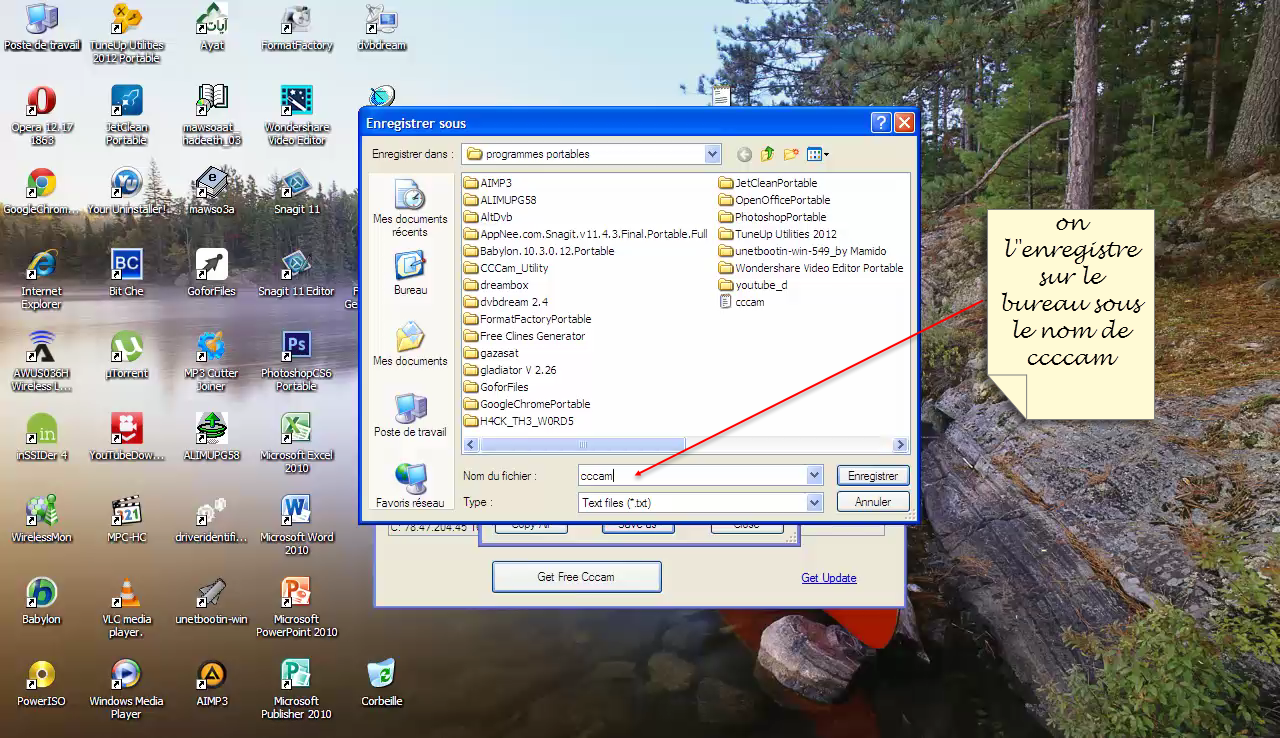
Task: Click the back navigation arrow icon
Action: tap(744, 154)
